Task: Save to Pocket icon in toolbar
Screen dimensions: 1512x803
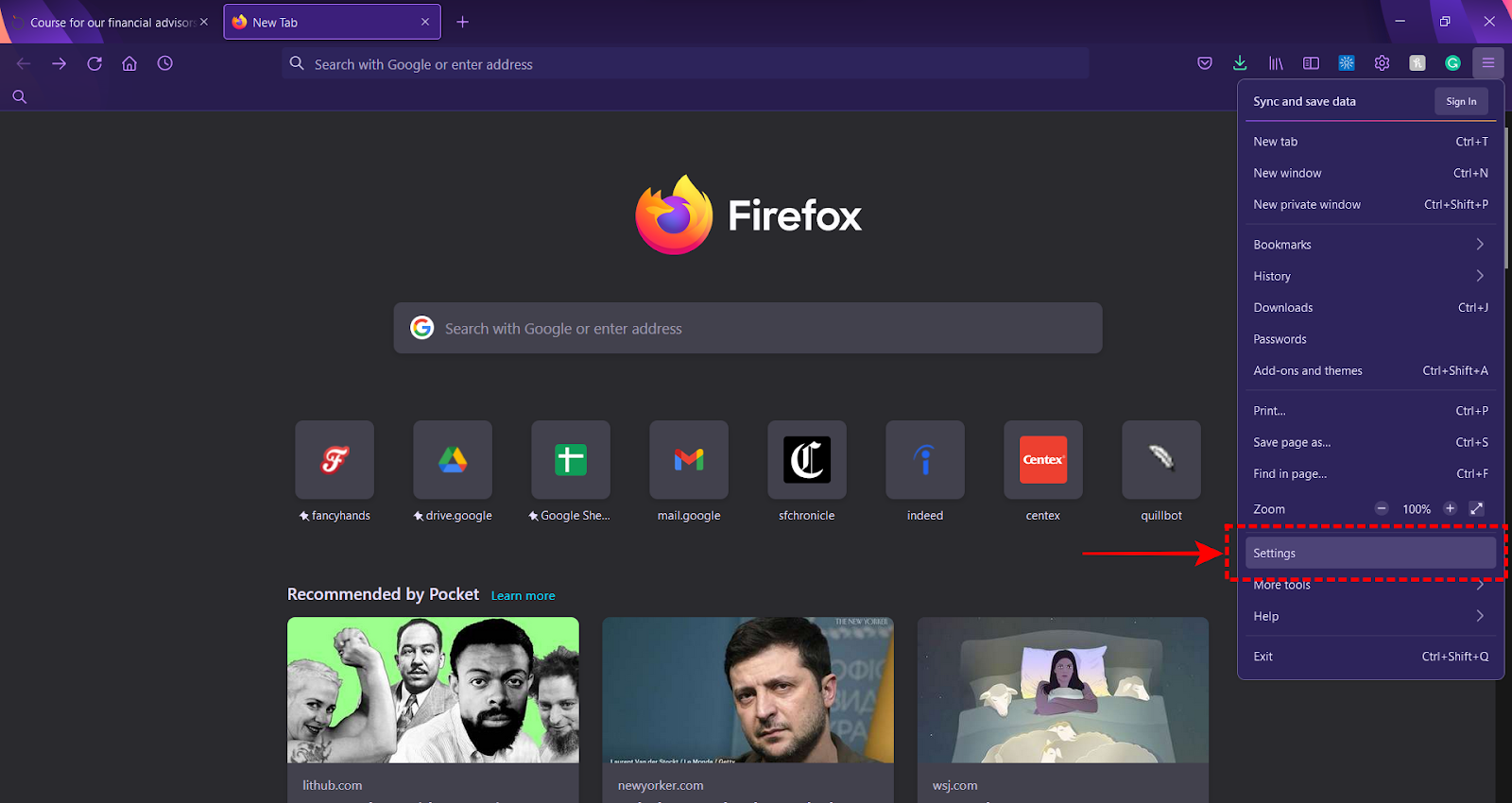Action: pos(1205,63)
